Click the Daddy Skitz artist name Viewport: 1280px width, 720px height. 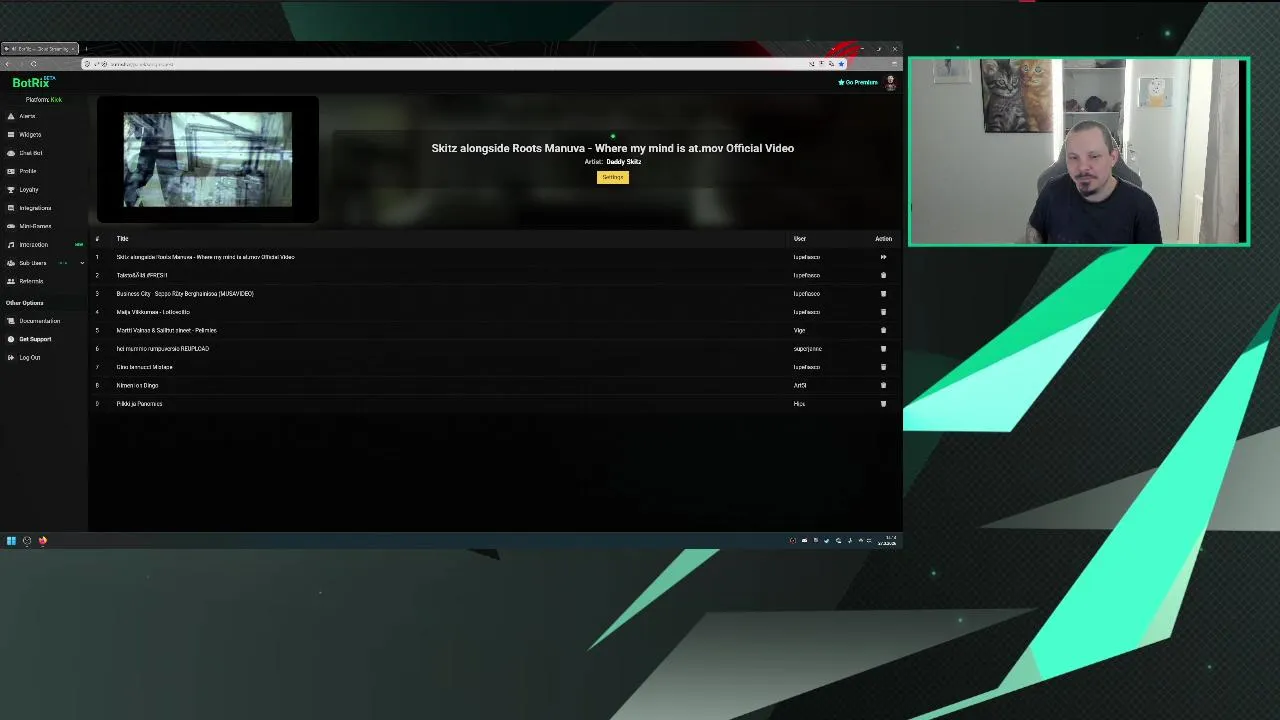click(624, 162)
